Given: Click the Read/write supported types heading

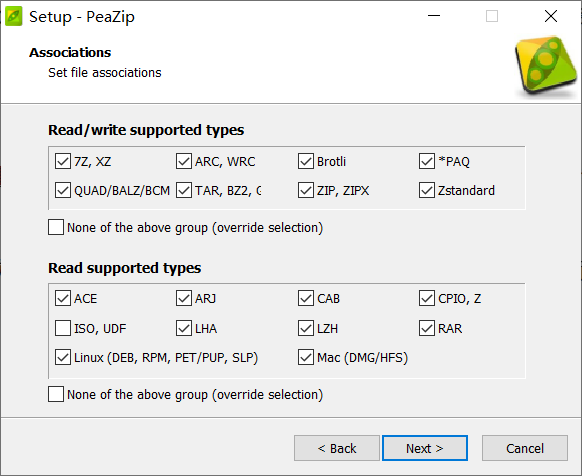Looking at the screenshot, I should [146, 130].
